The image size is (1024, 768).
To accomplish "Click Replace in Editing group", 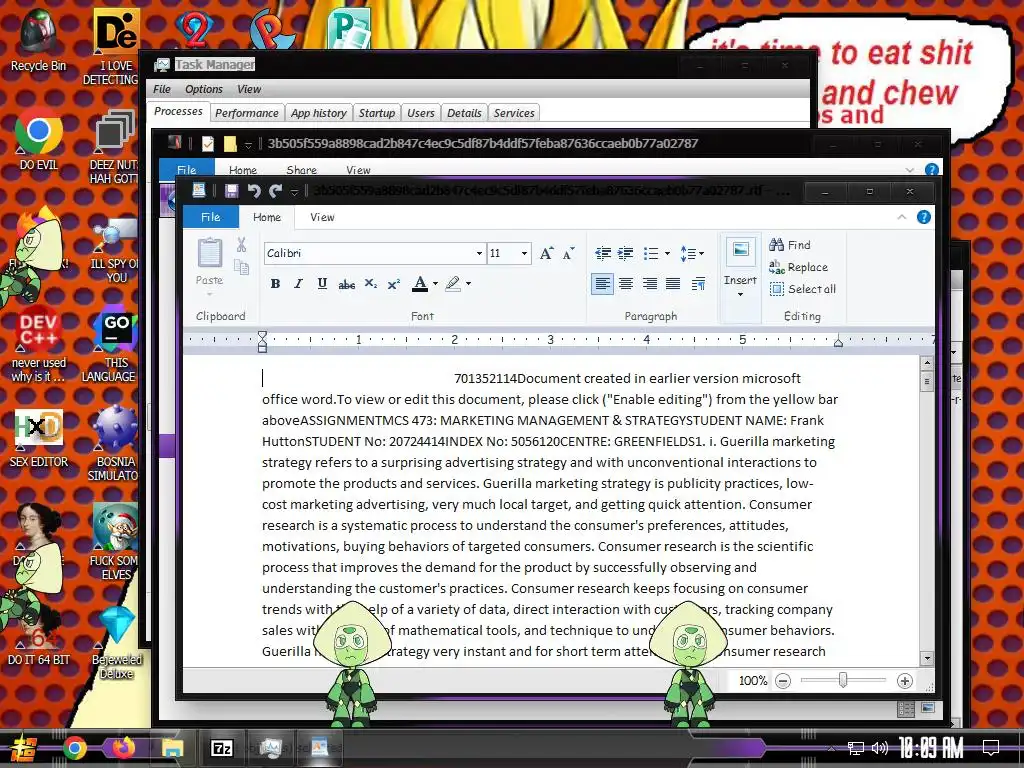I will click(799, 267).
